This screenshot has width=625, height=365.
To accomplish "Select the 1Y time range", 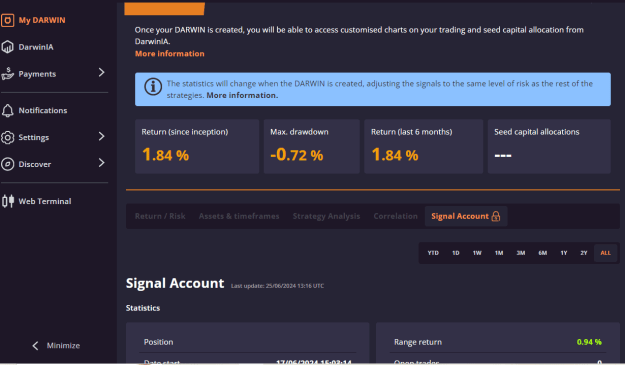I will pos(564,253).
